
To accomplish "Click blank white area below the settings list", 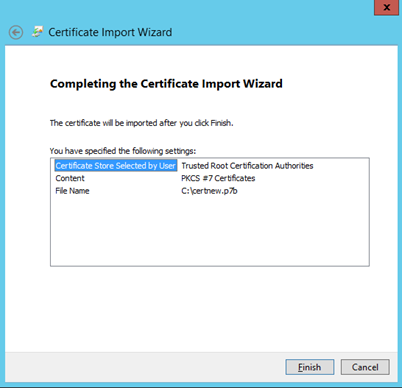I will 201,308.
